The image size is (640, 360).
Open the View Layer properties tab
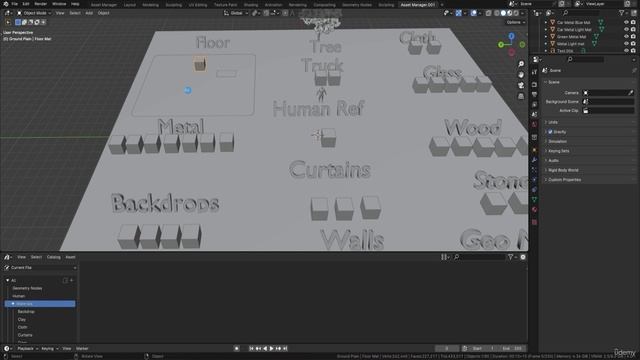[534, 105]
